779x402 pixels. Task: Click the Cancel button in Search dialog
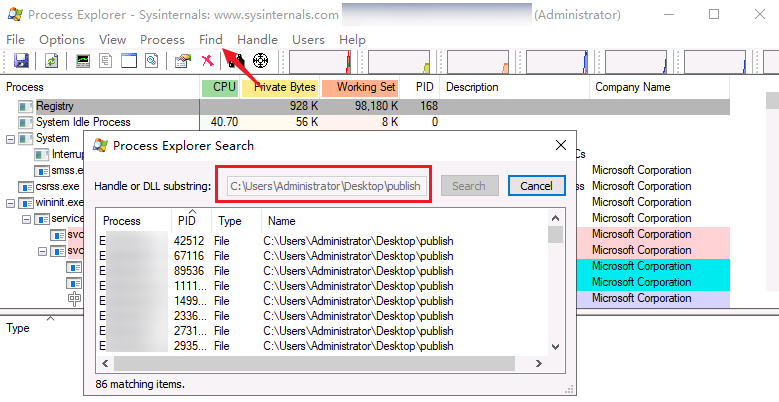coord(537,186)
